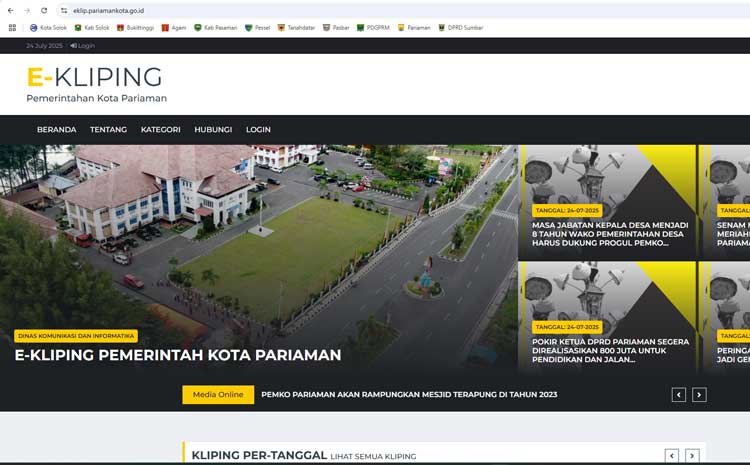The image size is (750, 465).
Task: Open site information icon beside the URL
Action: point(64,11)
